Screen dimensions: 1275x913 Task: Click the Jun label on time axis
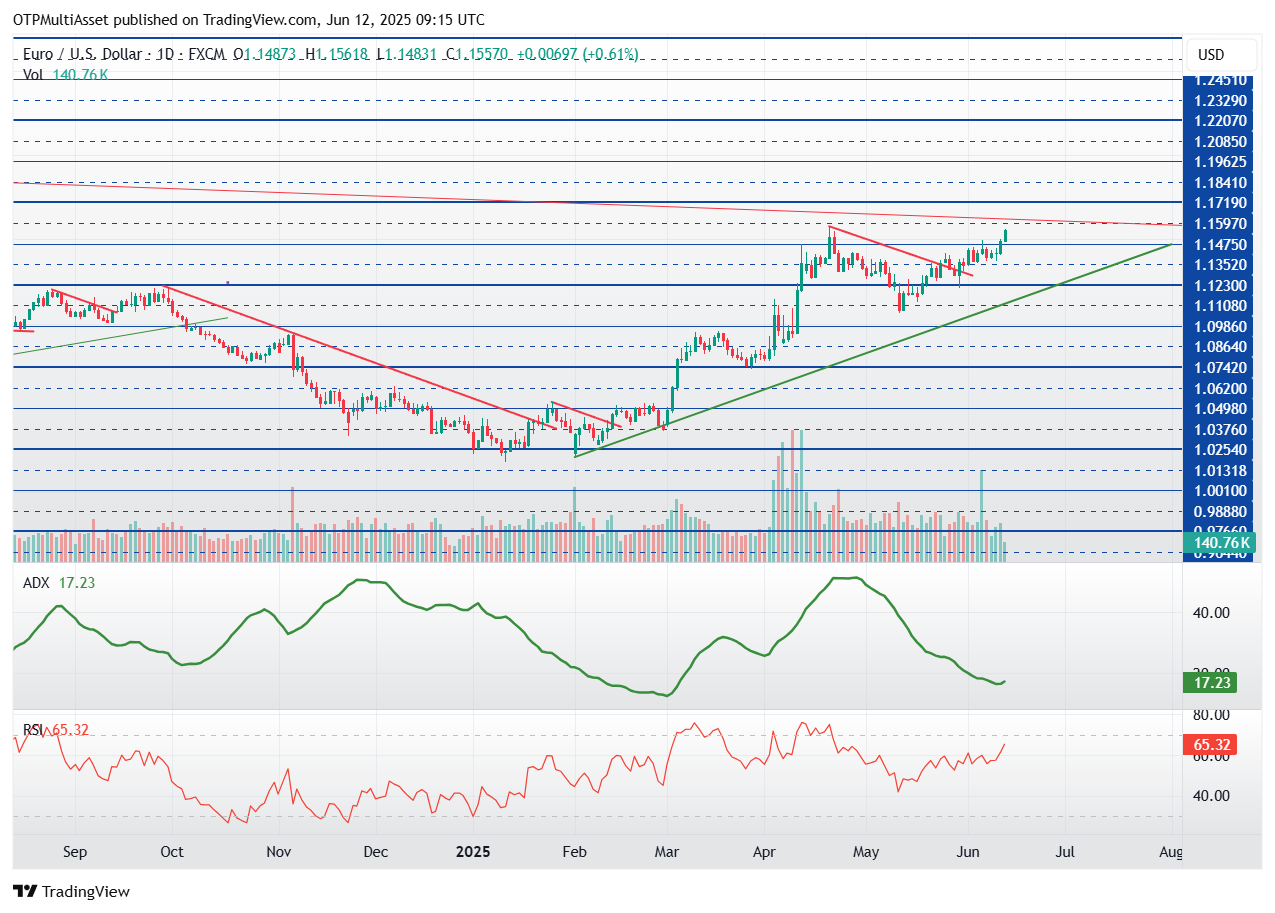tap(968, 853)
